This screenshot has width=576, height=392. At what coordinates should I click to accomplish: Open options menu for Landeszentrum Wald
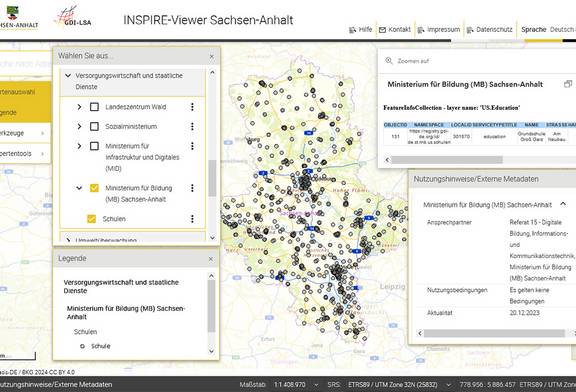[x=192, y=107]
